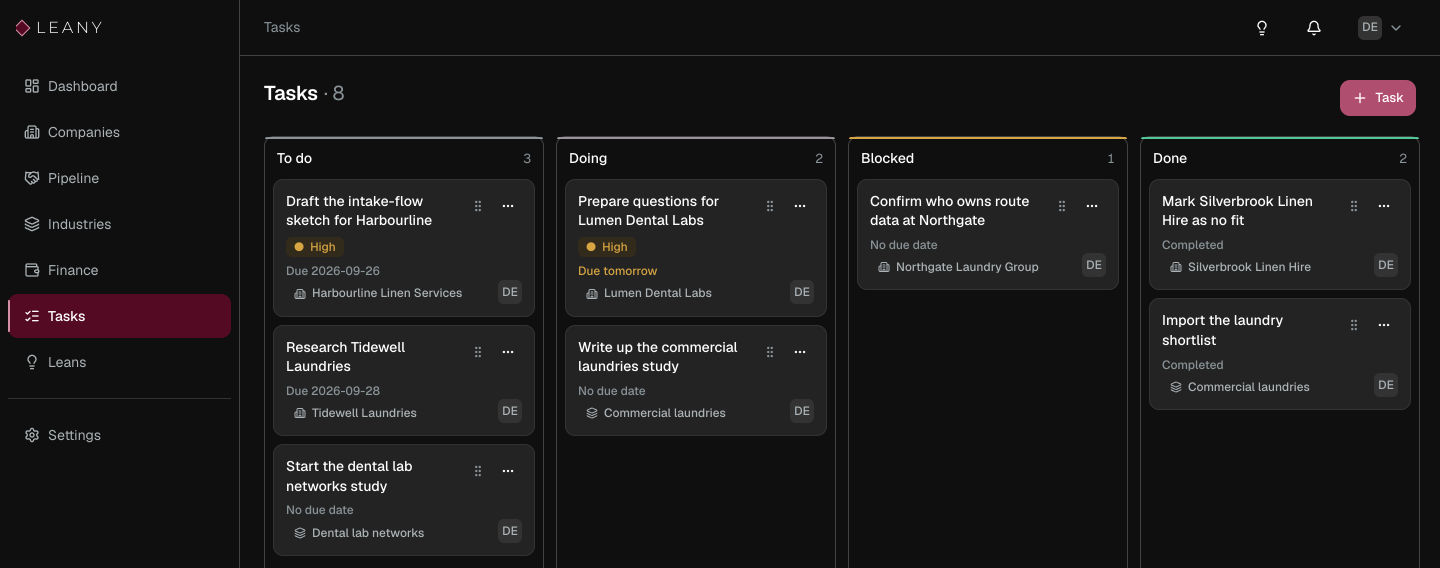
Task: Click the lightbulb icon in the top bar
Action: (1262, 28)
